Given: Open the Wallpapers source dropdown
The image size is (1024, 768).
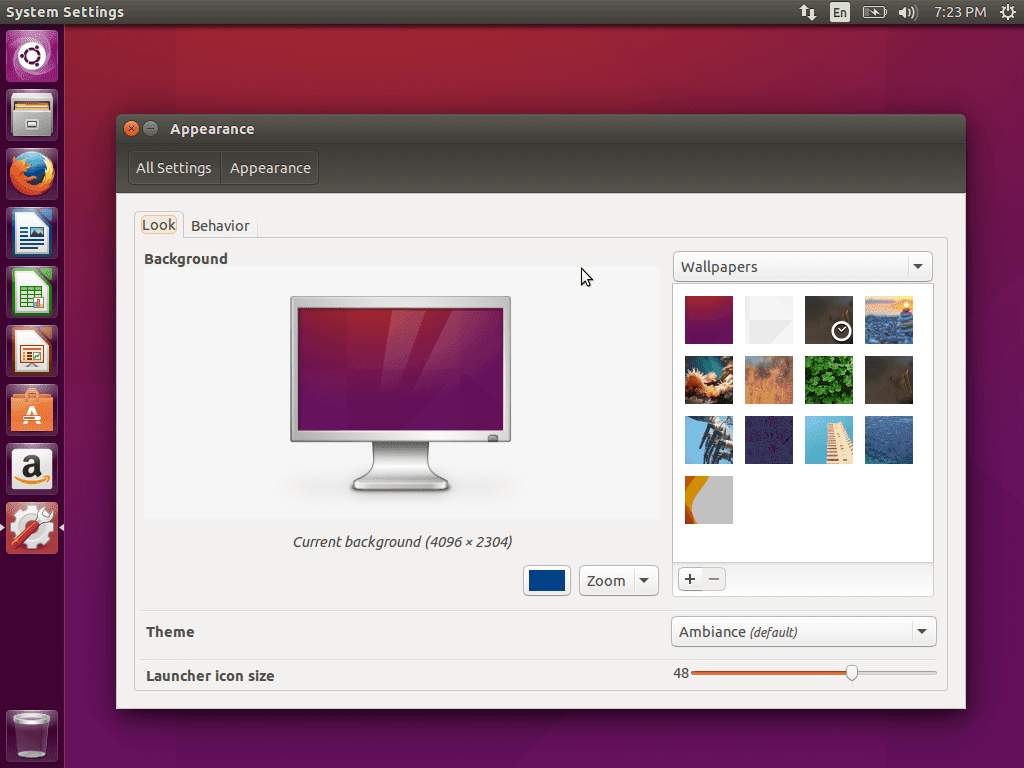Looking at the screenshot, I should (802, 266).
